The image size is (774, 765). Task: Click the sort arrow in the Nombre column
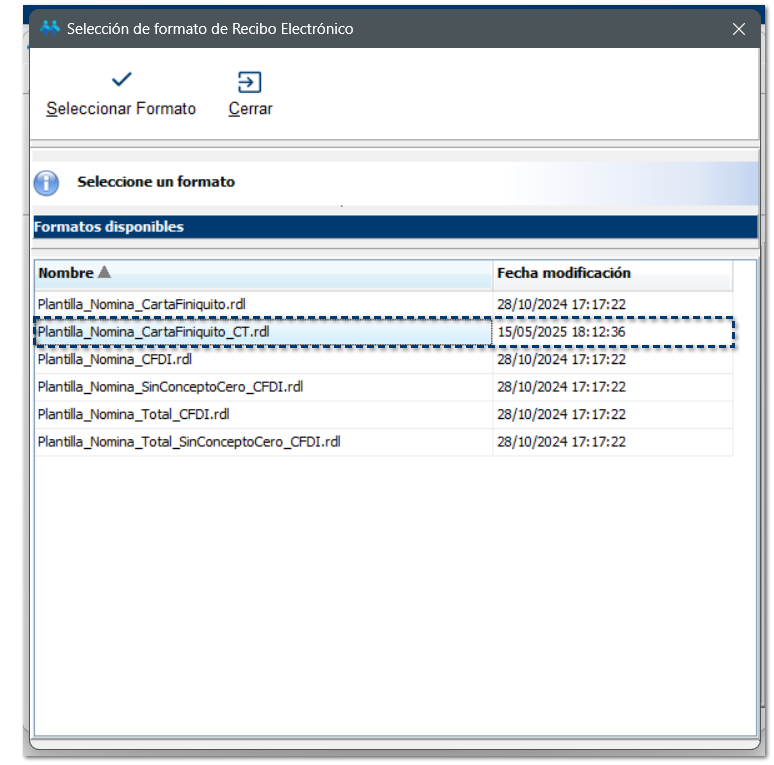click(x=105, y=273)
